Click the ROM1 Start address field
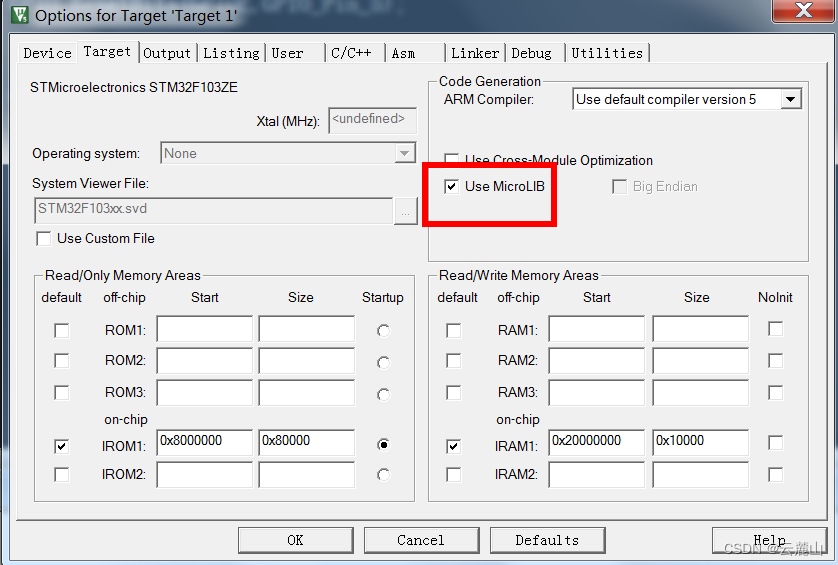 [205, 329]
